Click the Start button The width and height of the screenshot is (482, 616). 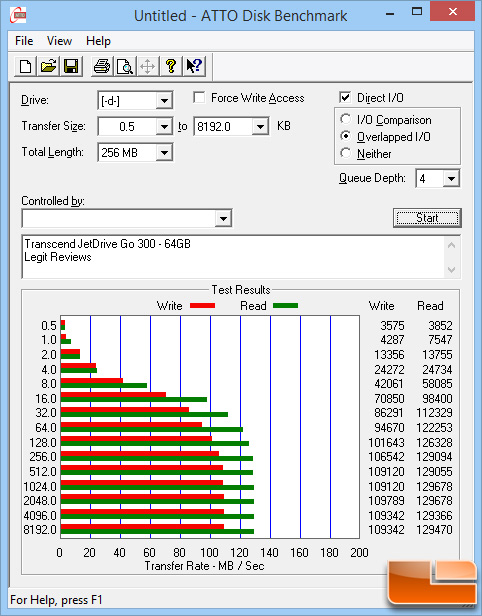click(x=427, y=218)
